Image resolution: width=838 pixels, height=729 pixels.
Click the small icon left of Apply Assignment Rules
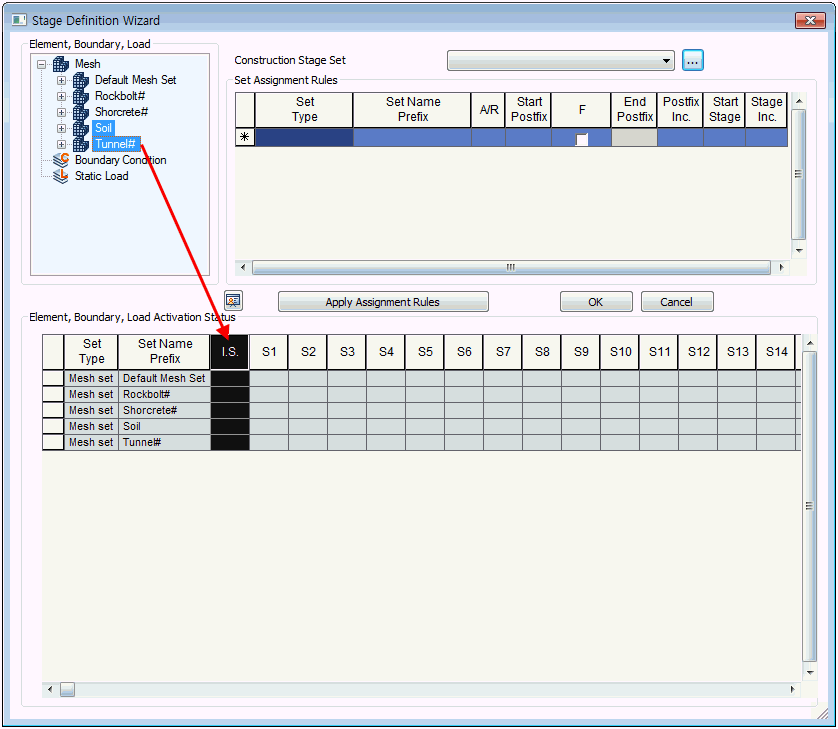click(x=233, y=301)
